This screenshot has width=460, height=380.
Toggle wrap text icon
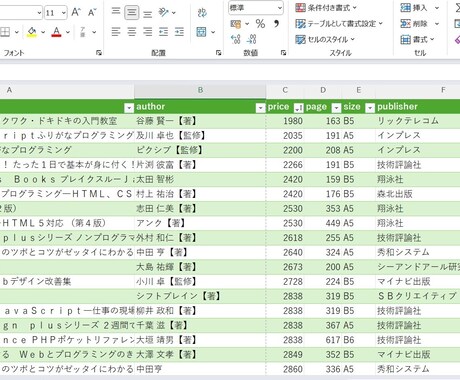click(202, 13)
